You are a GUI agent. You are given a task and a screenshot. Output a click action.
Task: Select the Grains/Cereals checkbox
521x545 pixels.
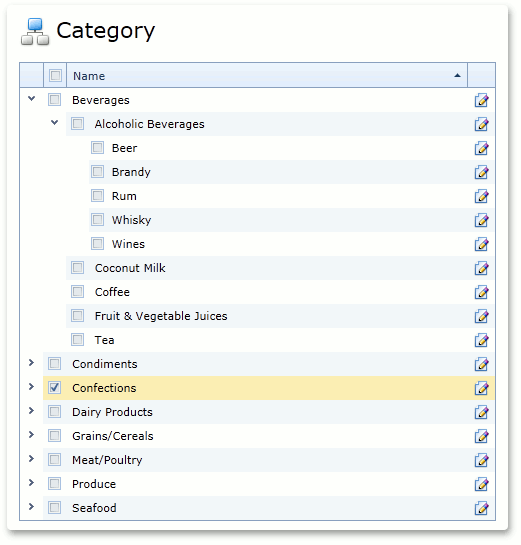[55, 436]
